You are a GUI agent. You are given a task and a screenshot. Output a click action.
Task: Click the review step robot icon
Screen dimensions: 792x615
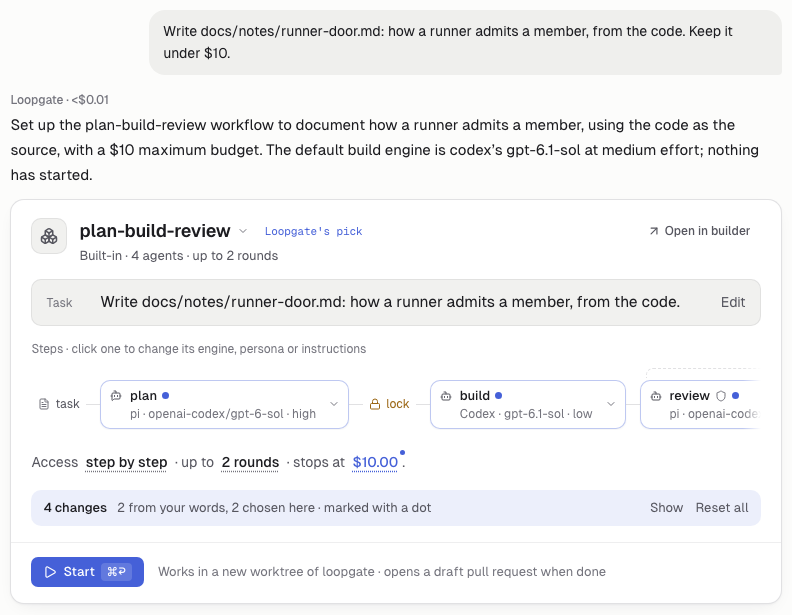coord(656,396)
